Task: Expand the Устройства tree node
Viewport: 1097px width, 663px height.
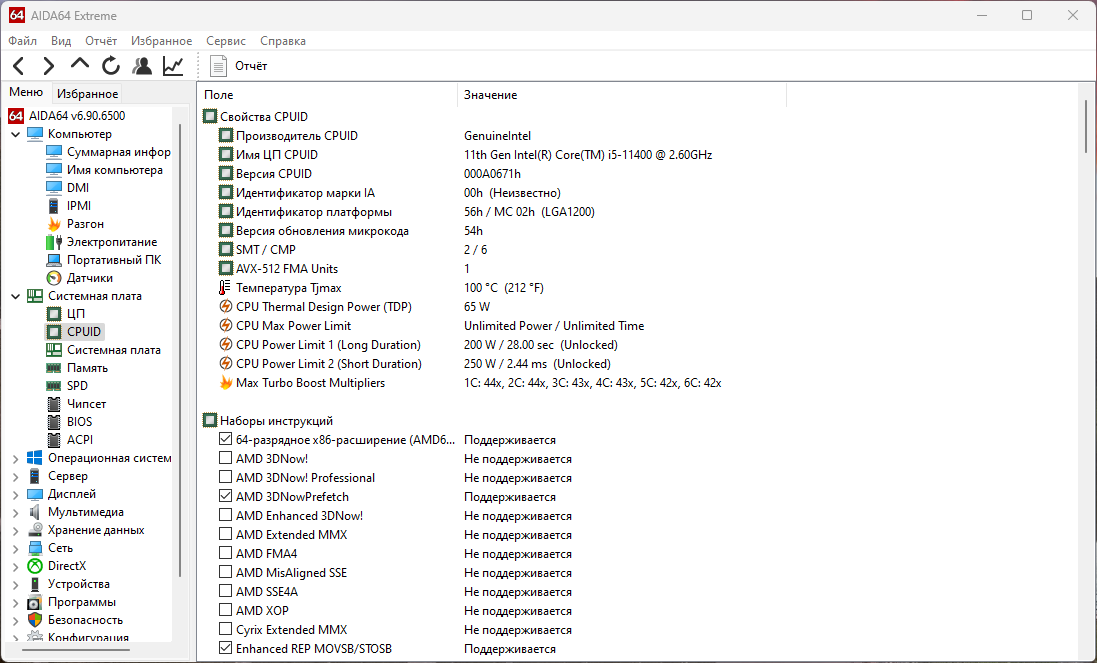Action: tap(15, 584)
